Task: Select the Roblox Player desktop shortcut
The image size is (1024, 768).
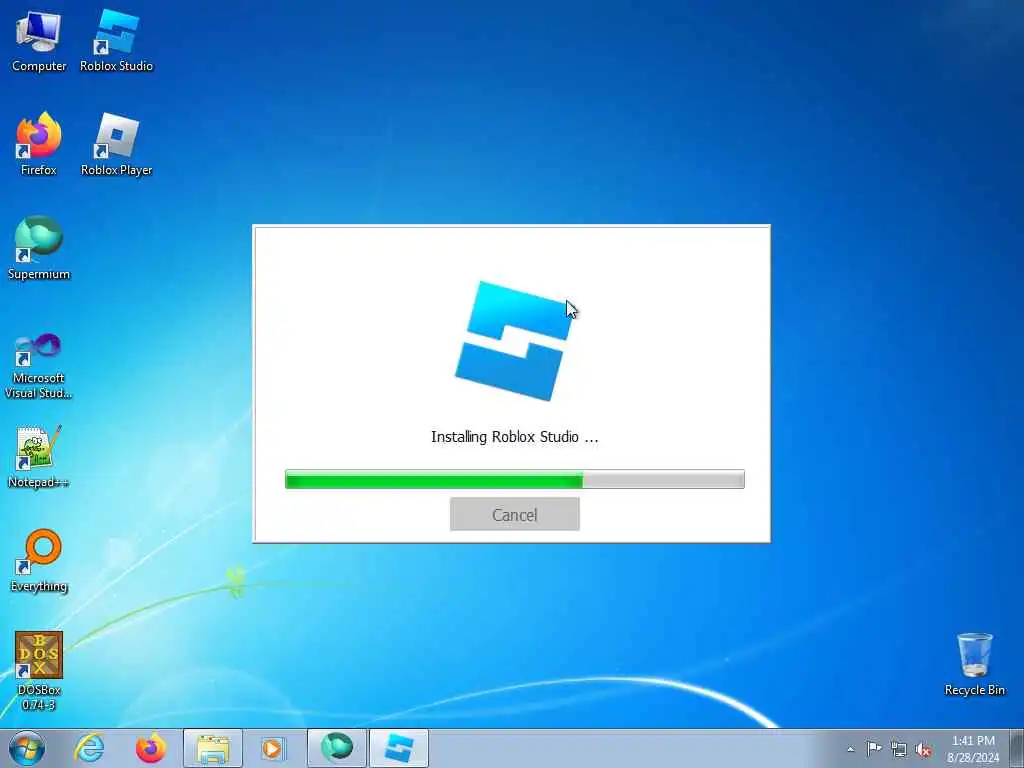Action: coord(116,145)
